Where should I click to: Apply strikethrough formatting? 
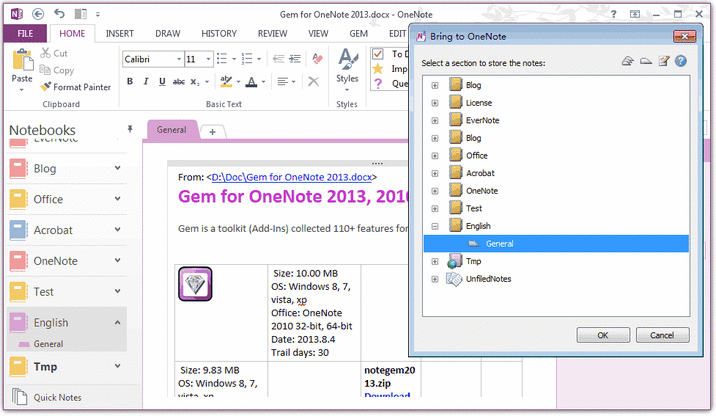click(179, 82)
